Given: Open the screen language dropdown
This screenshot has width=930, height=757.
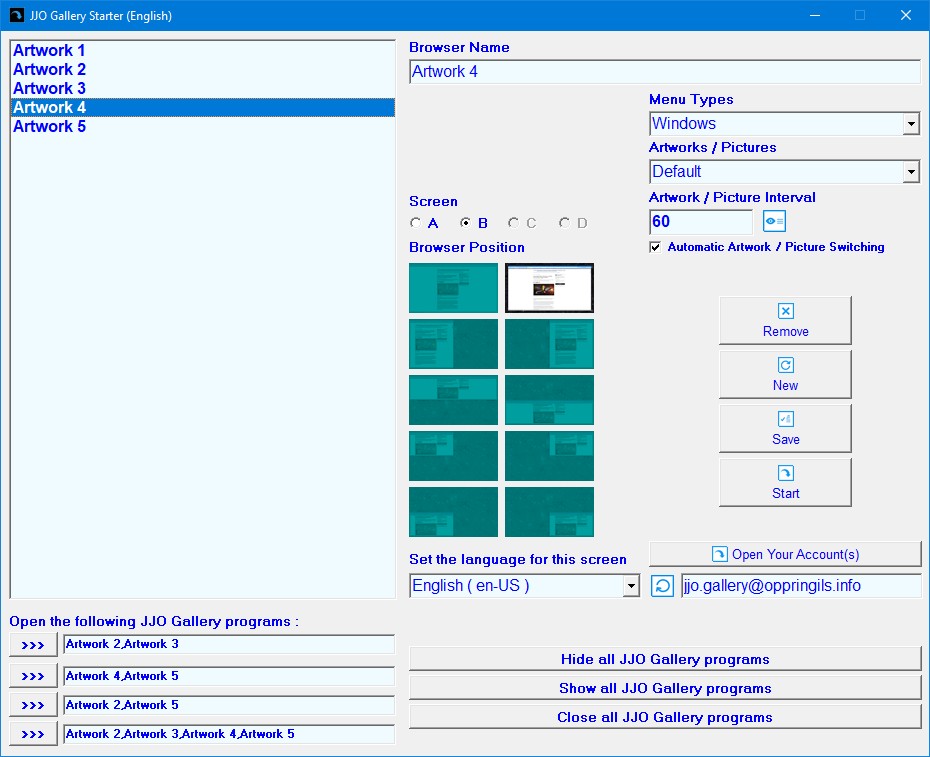Looking at the screenshot, I should [x=630, y=586].
